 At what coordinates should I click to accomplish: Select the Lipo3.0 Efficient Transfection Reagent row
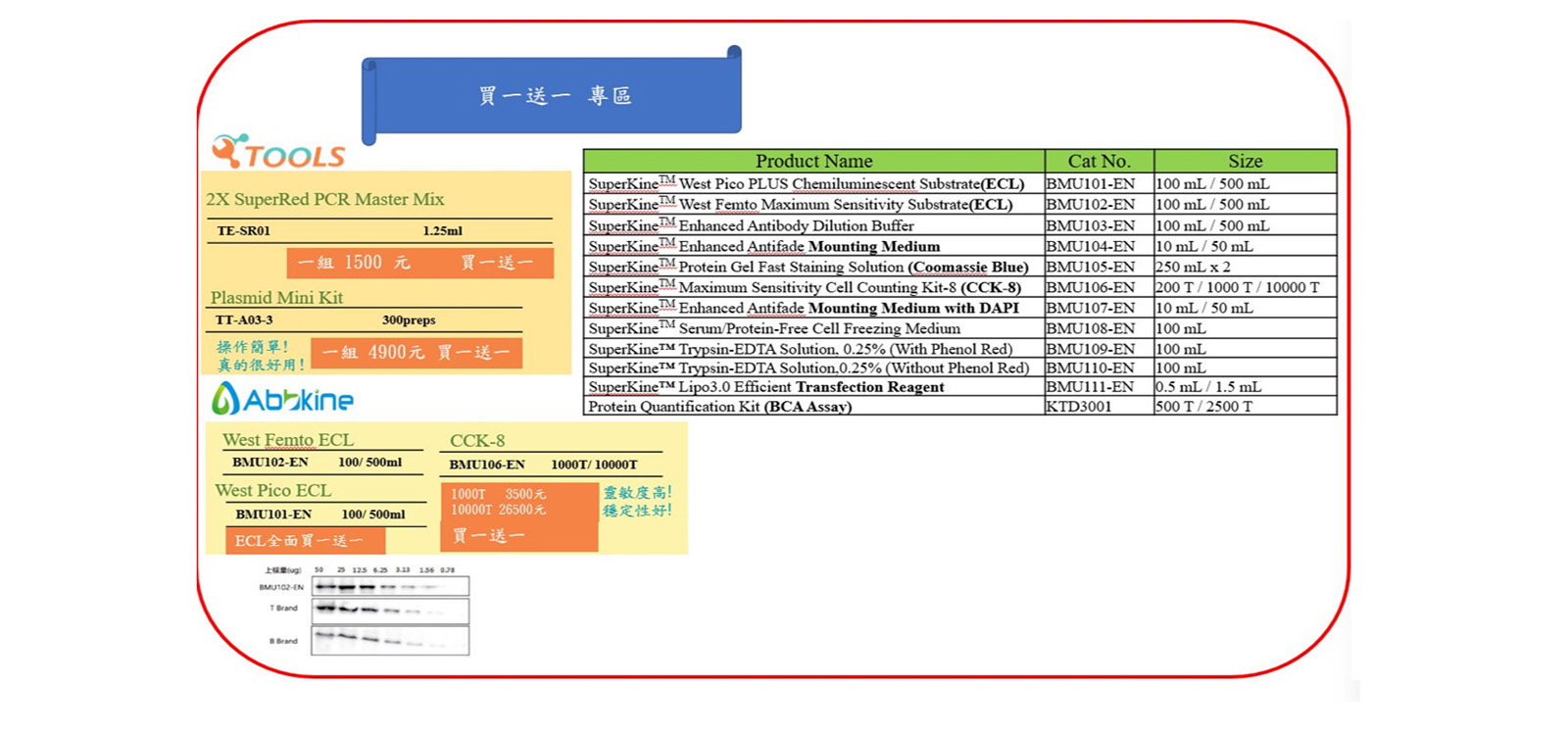(960, 386)
